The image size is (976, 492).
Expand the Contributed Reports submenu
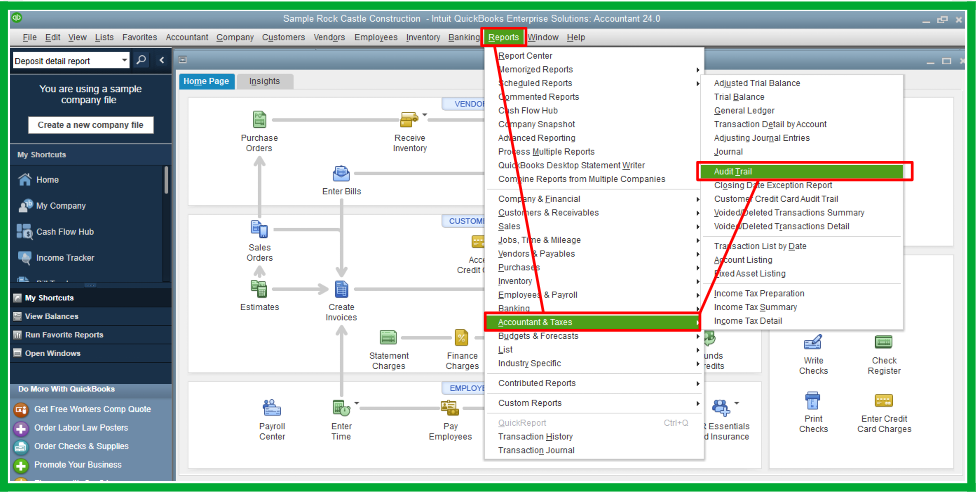(594, 384)
